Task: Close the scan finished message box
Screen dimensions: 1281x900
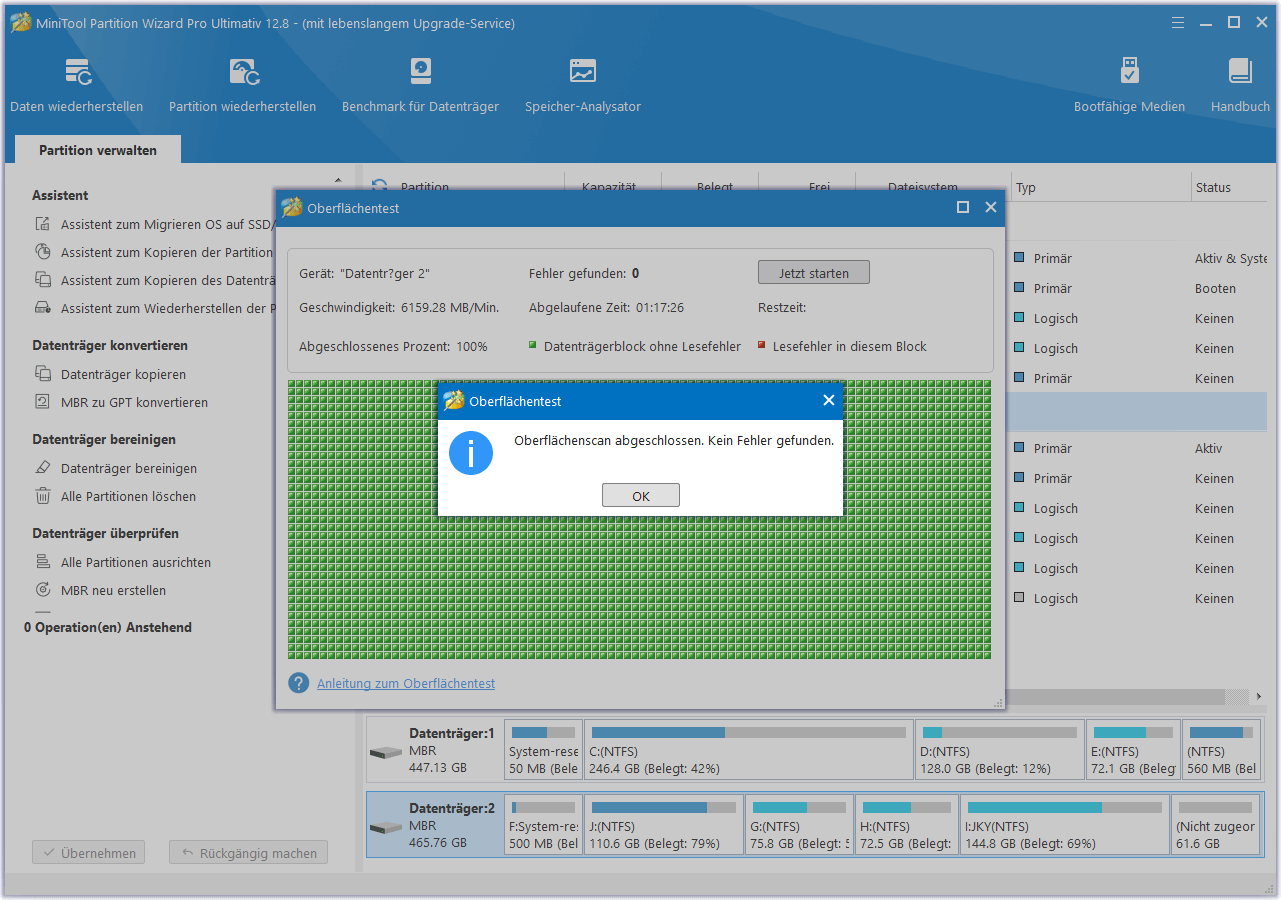Action: pos(828,401)
